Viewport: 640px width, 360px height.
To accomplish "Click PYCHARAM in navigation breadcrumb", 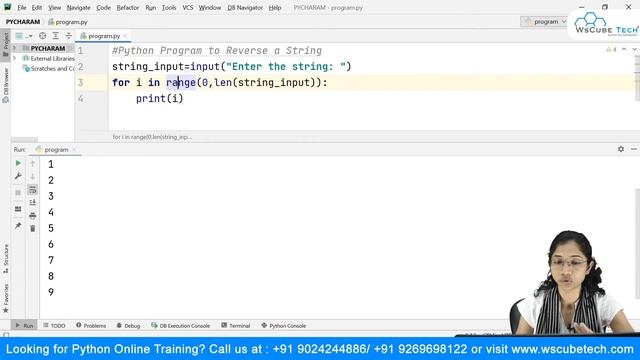I will (x=23, y=22).
